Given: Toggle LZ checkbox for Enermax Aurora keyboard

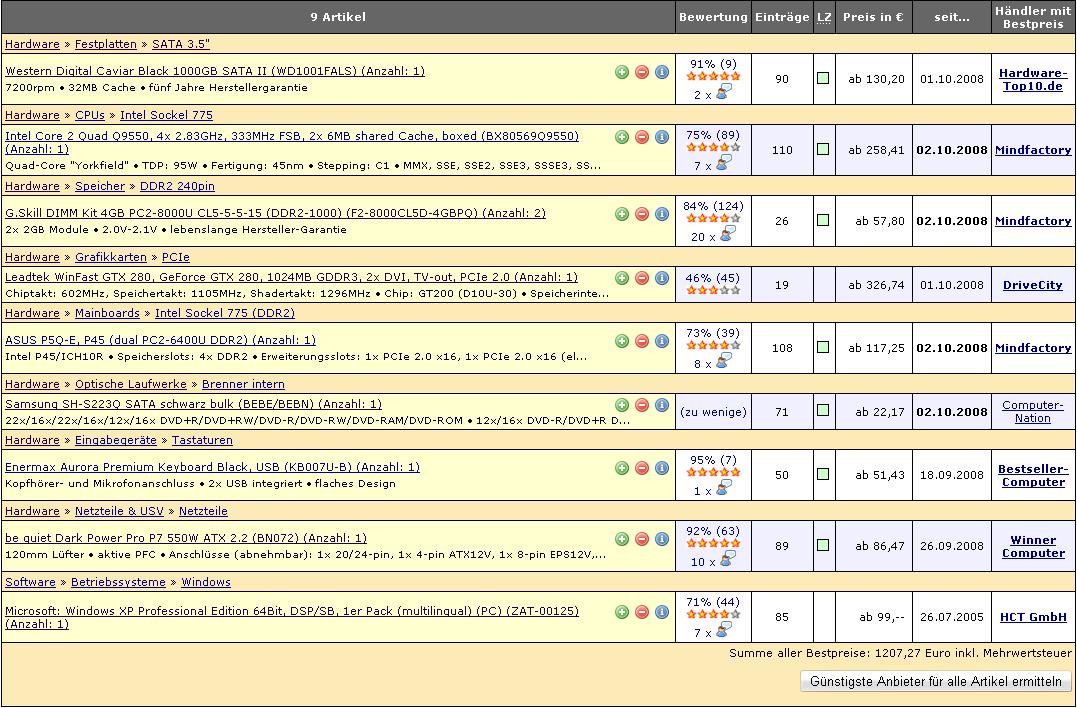Looking at the screenshot, I should coord(823,474).
